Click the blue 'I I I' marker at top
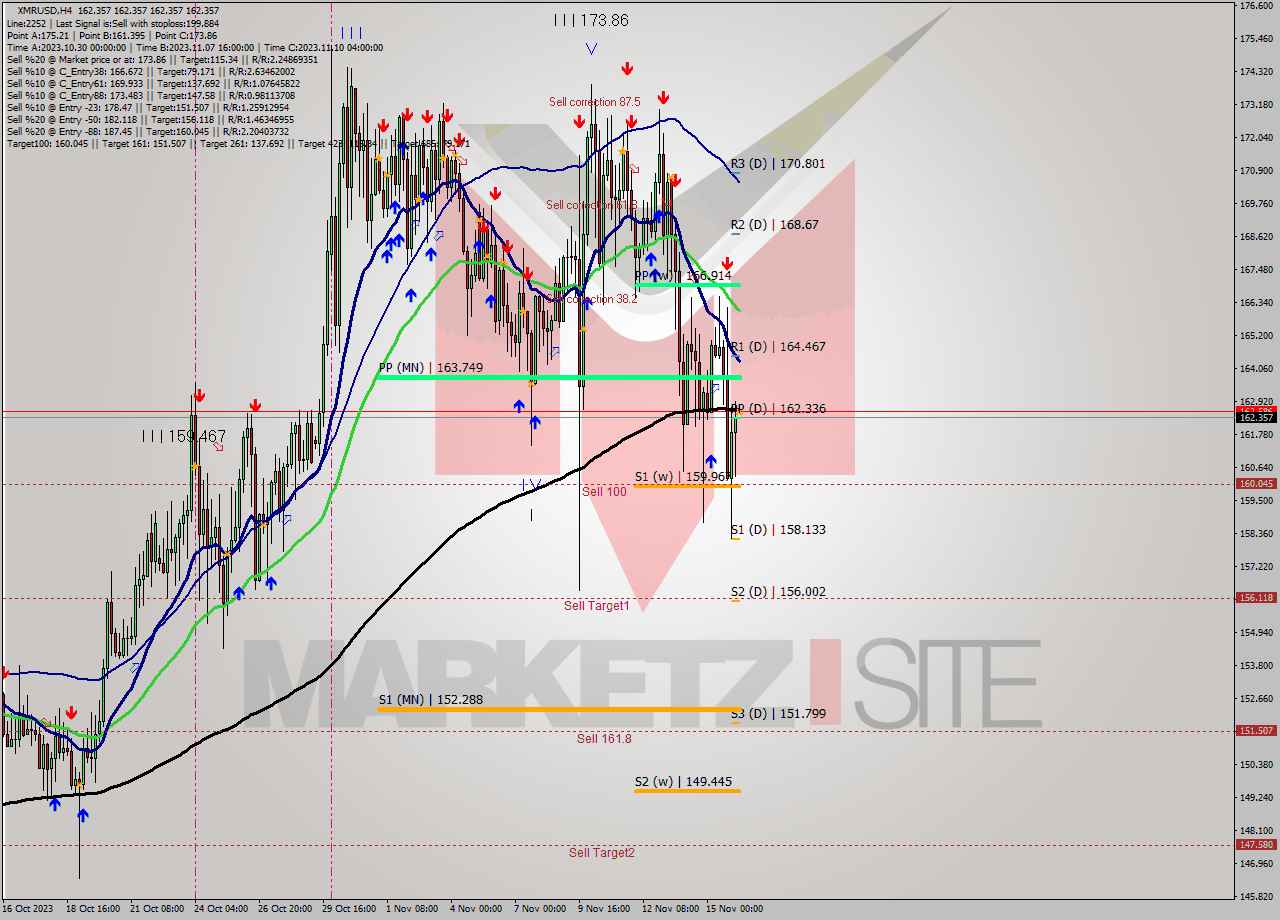The height and width of the screenshot is (920, 1280). [351, 32]
